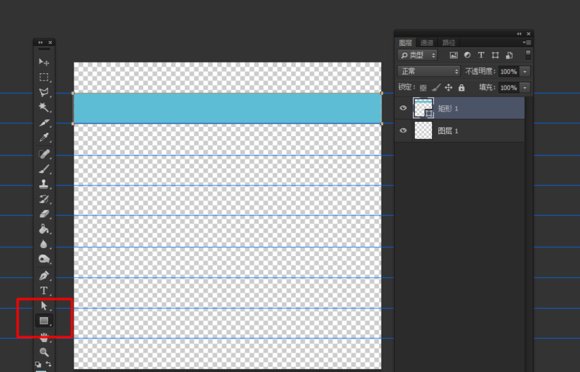Viewport: 580px width, 372px height.
Task: Close the toolbox panel
Action: tap(50, 43)
